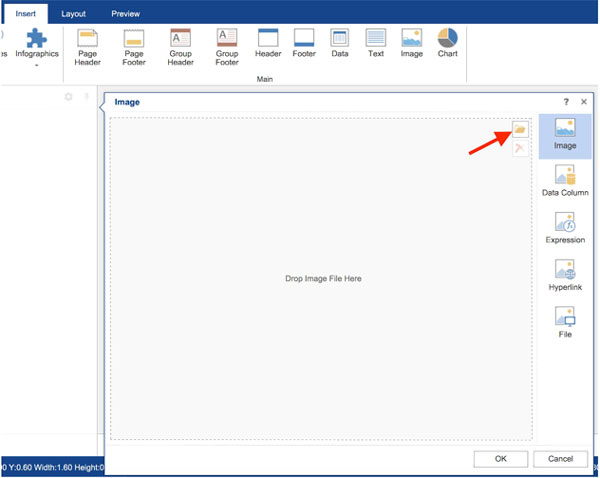Insert a Text component

pyautogui.click(x=376, y=43)
